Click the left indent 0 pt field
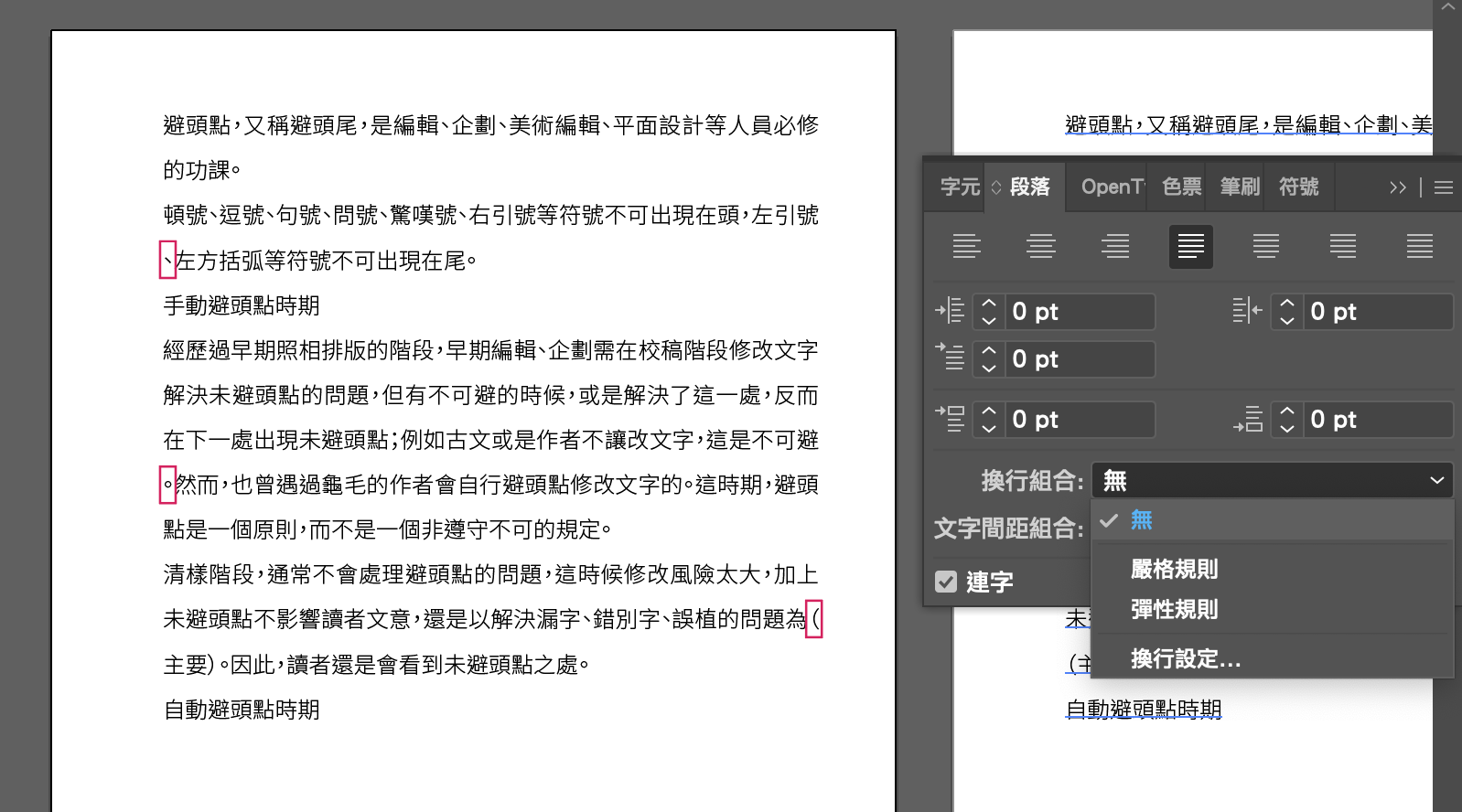Screen dimensions: 1462x812 click(1080, 312)
